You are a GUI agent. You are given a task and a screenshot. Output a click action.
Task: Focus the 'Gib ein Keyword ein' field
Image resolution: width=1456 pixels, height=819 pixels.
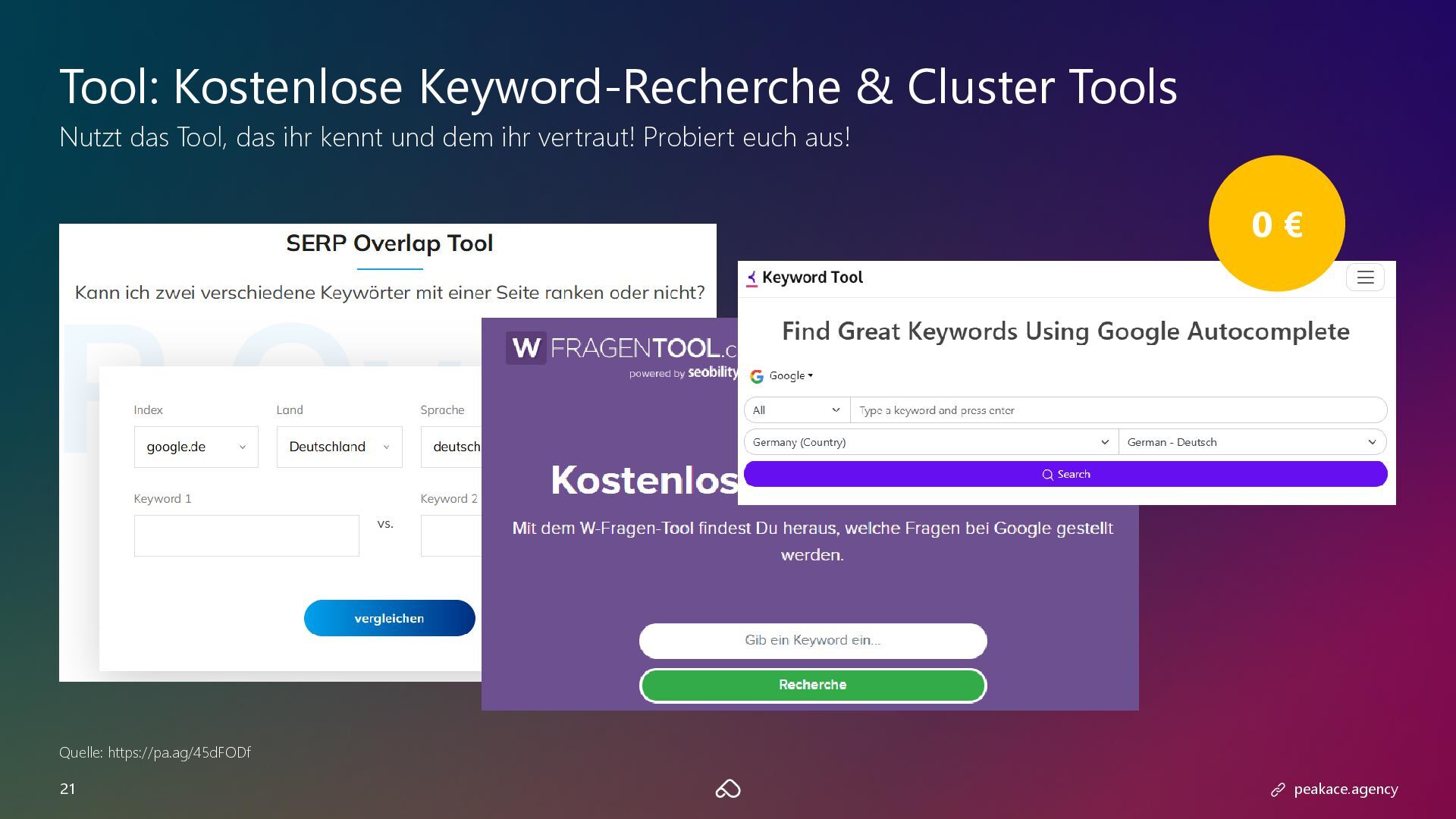[812, 641]
